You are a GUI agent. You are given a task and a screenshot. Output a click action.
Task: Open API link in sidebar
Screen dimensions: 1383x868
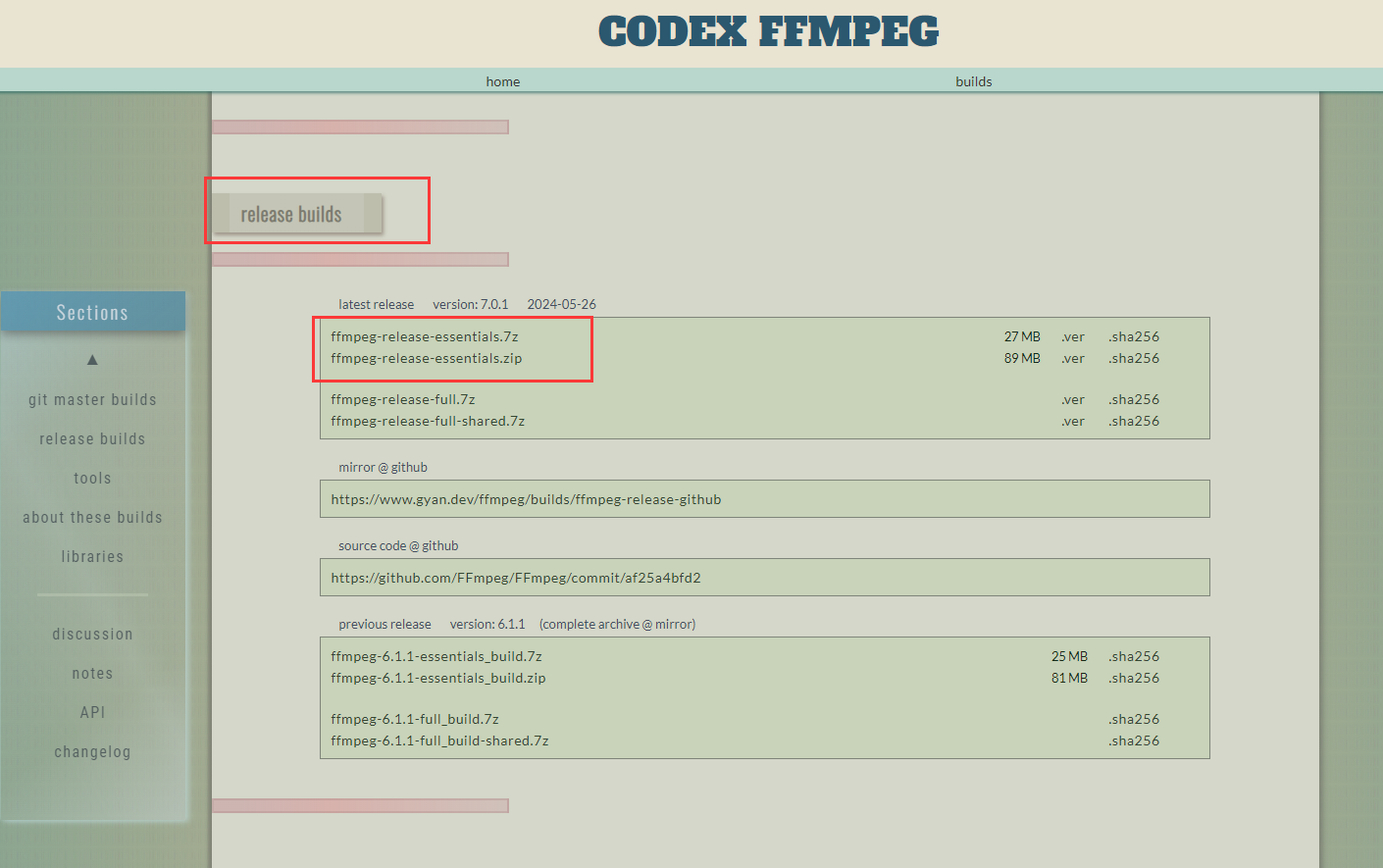tap(92, 712)
